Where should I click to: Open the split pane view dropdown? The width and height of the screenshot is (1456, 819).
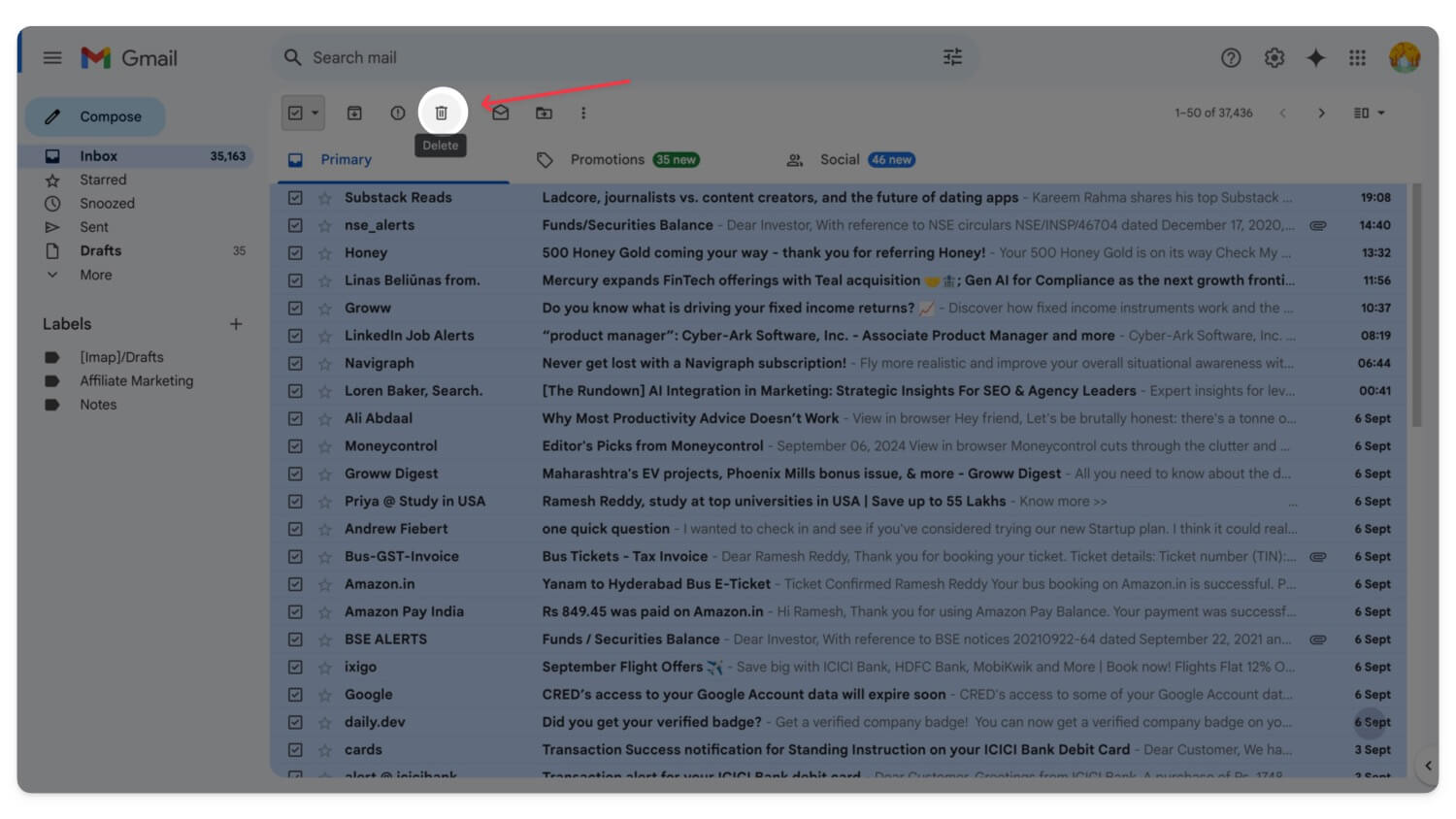1367,113
